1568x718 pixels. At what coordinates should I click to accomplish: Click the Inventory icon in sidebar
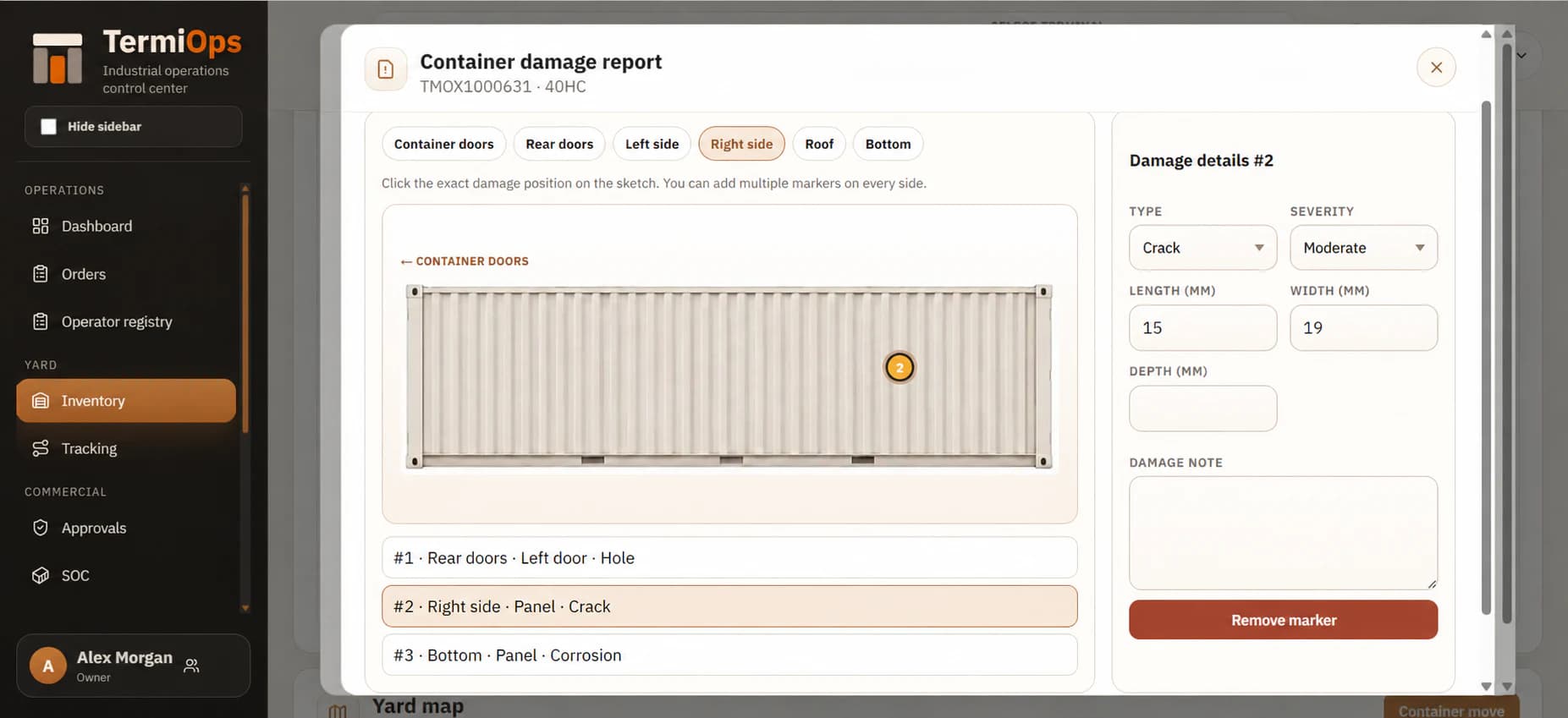click(x=40, y=401)
